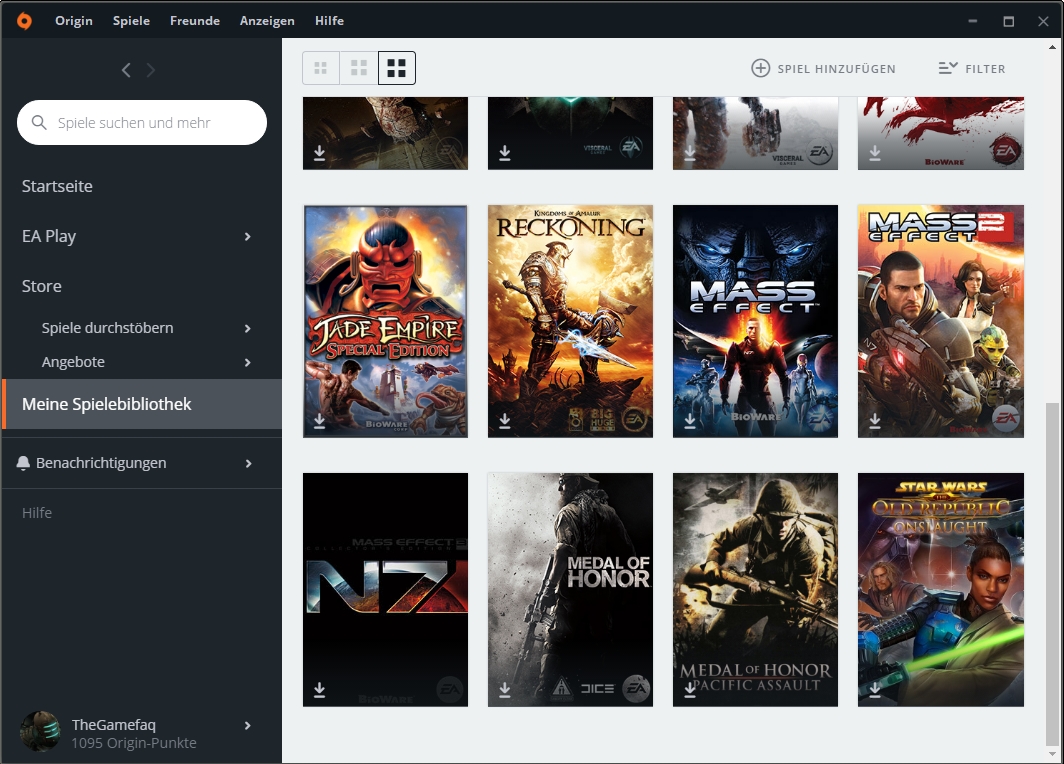
Task: Open Benachrichtigungen label in sidebar
Action: click(x=101, y=463)
